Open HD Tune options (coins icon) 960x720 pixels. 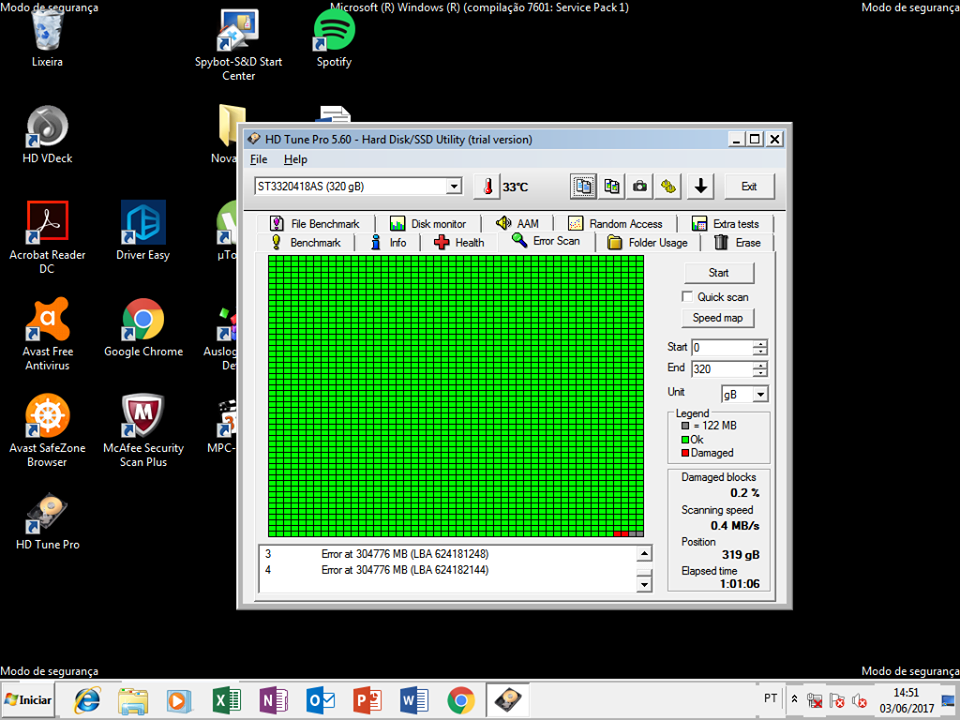coord(668,186)
